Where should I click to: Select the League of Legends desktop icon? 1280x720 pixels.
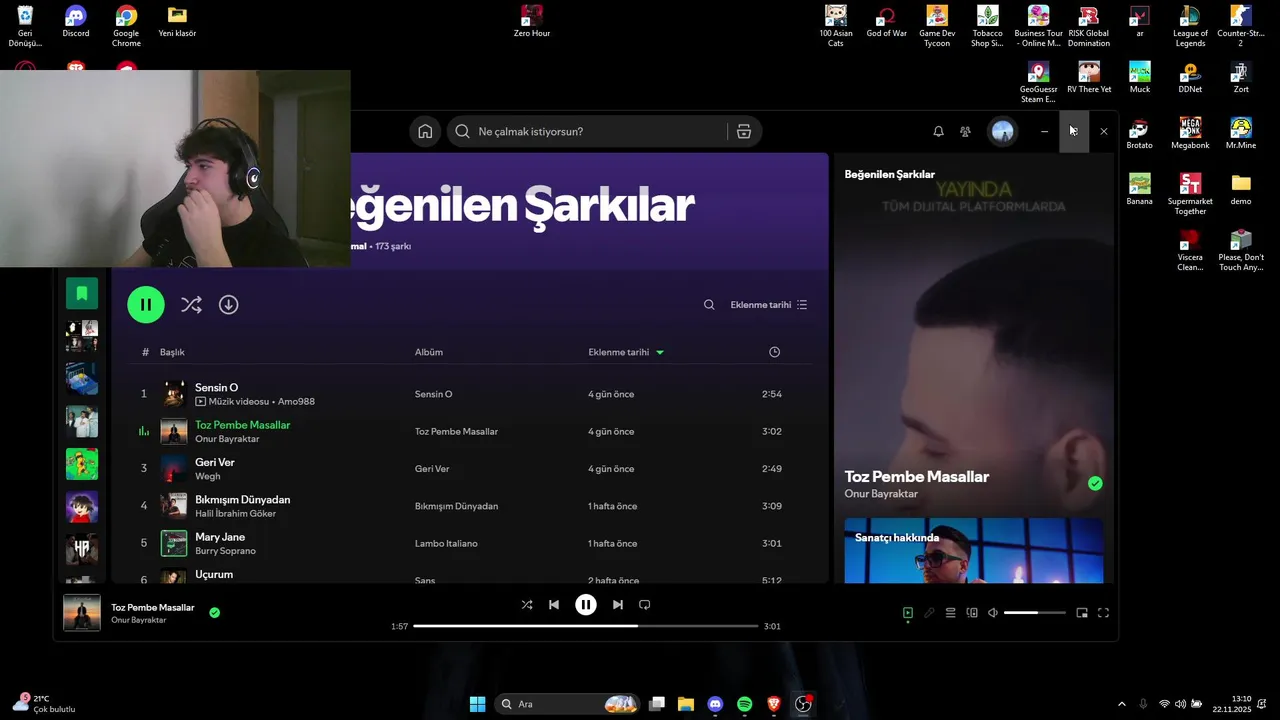pyautogui.click(x=1190, y=26)
